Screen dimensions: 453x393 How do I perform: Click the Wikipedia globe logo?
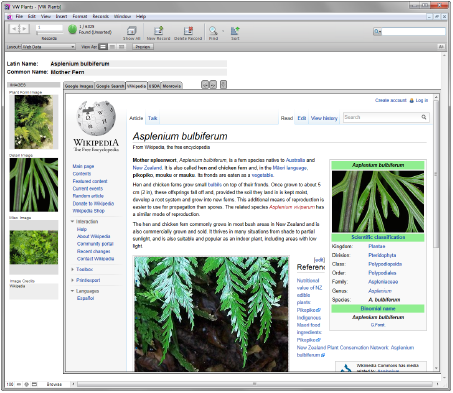96,118
